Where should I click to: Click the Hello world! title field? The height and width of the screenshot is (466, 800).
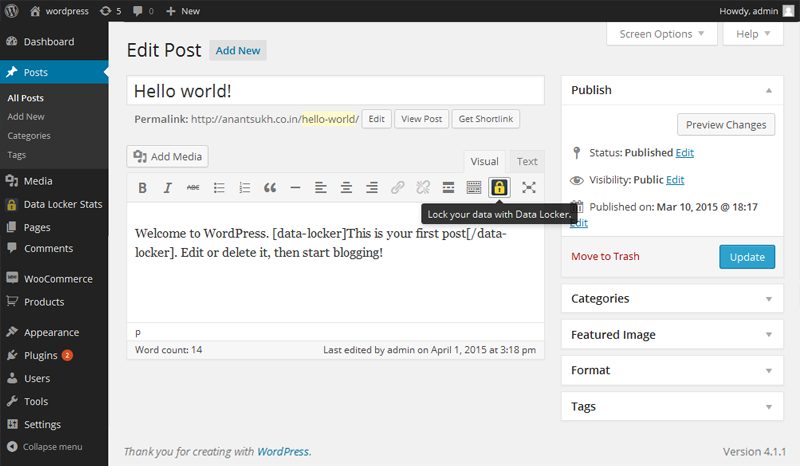click(x=335, y=91)
